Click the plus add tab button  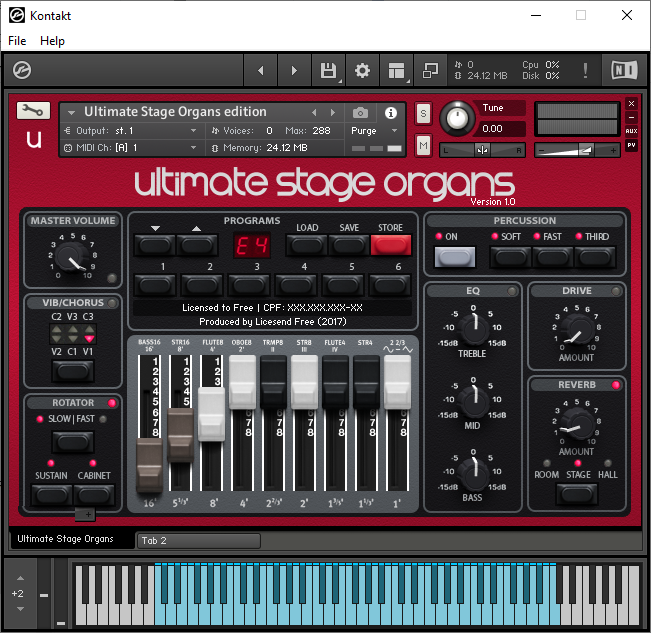pos(86,514)
